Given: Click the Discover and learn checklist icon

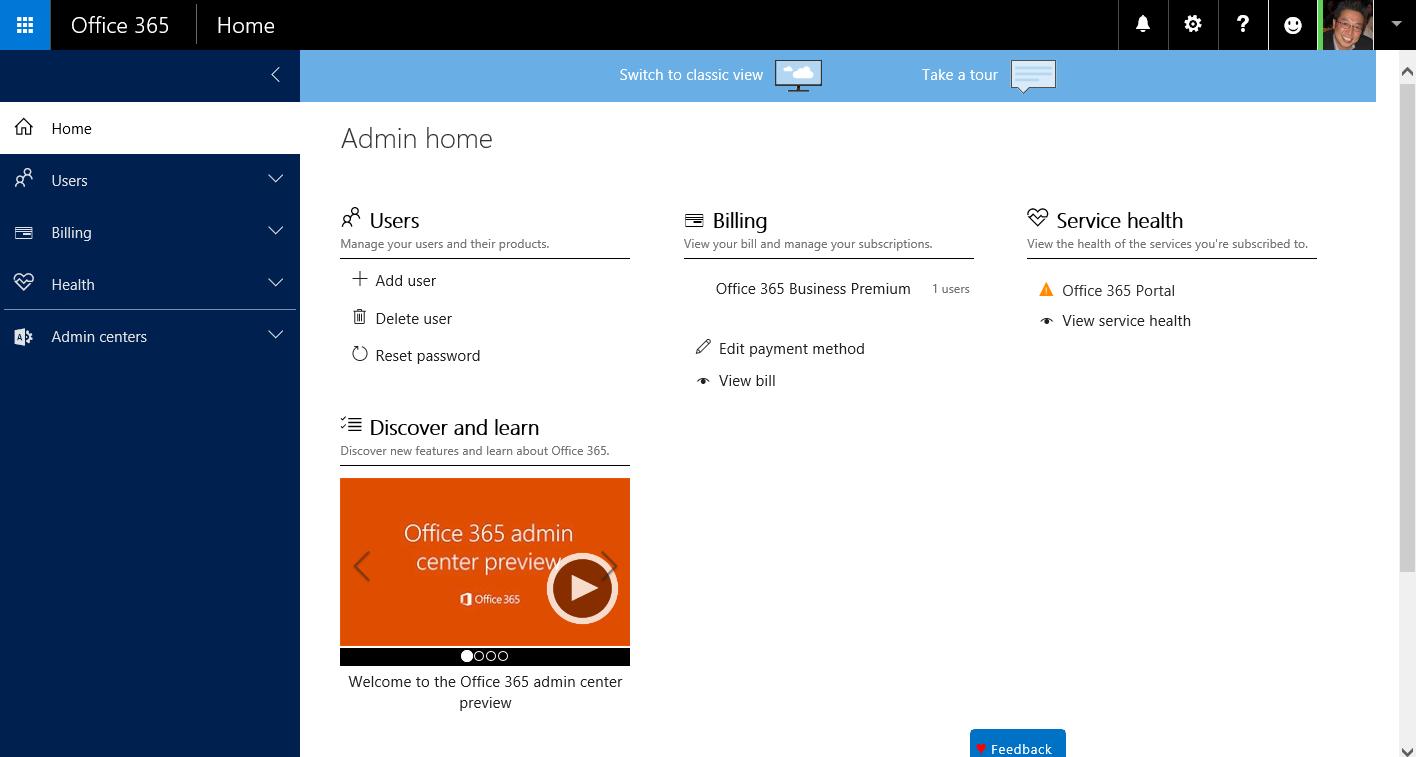Looking at the screenshot, I should pos(351,425).
